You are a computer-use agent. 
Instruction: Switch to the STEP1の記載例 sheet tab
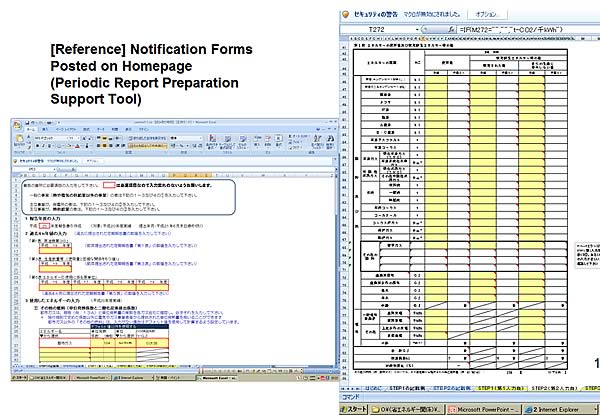(x=407, y=388)
